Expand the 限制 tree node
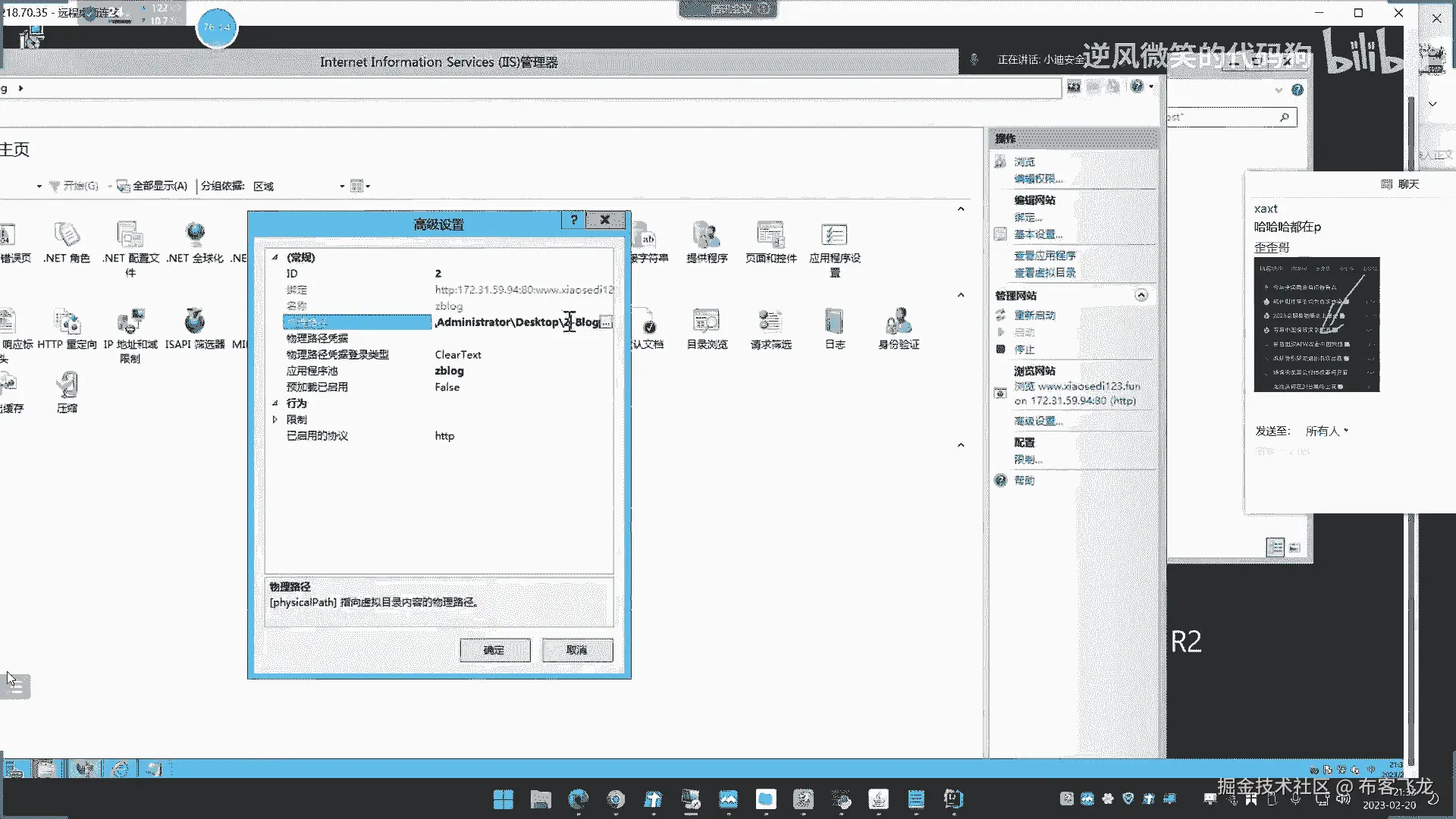The width and height of the screenshot is (1456, 819). point(275,419)
